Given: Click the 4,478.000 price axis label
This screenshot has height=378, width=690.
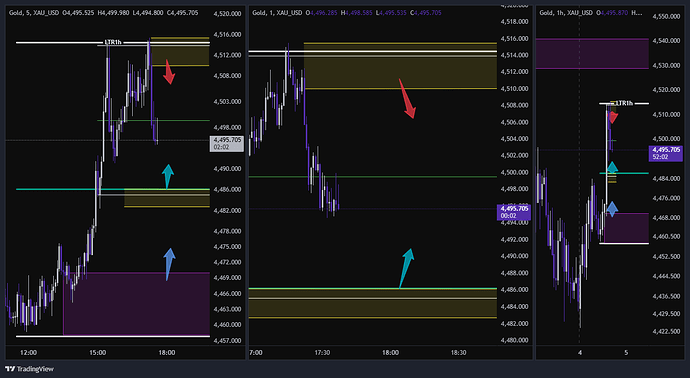Looking at the screenshot, I should tap(227, 231).
